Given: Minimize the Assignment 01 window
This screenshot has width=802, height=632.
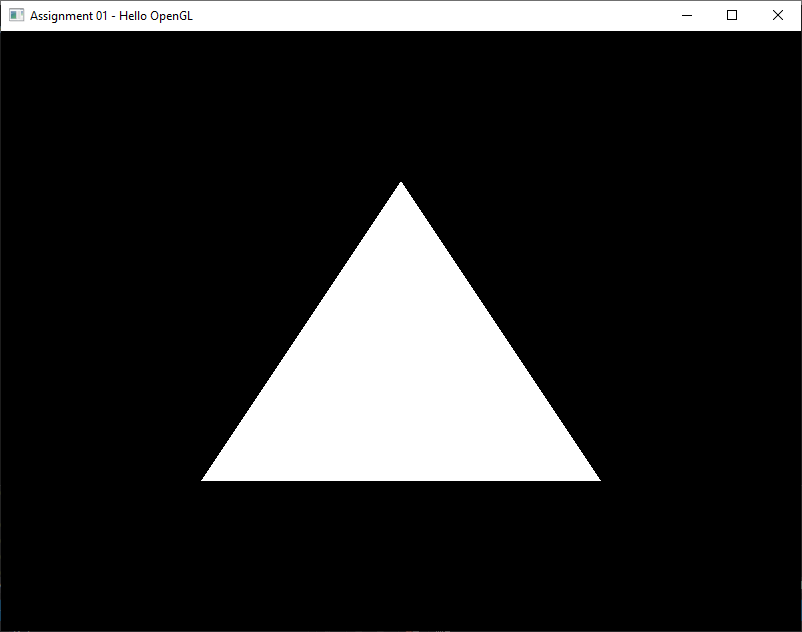Looking at the screenshot, I should tap(687, 15).
